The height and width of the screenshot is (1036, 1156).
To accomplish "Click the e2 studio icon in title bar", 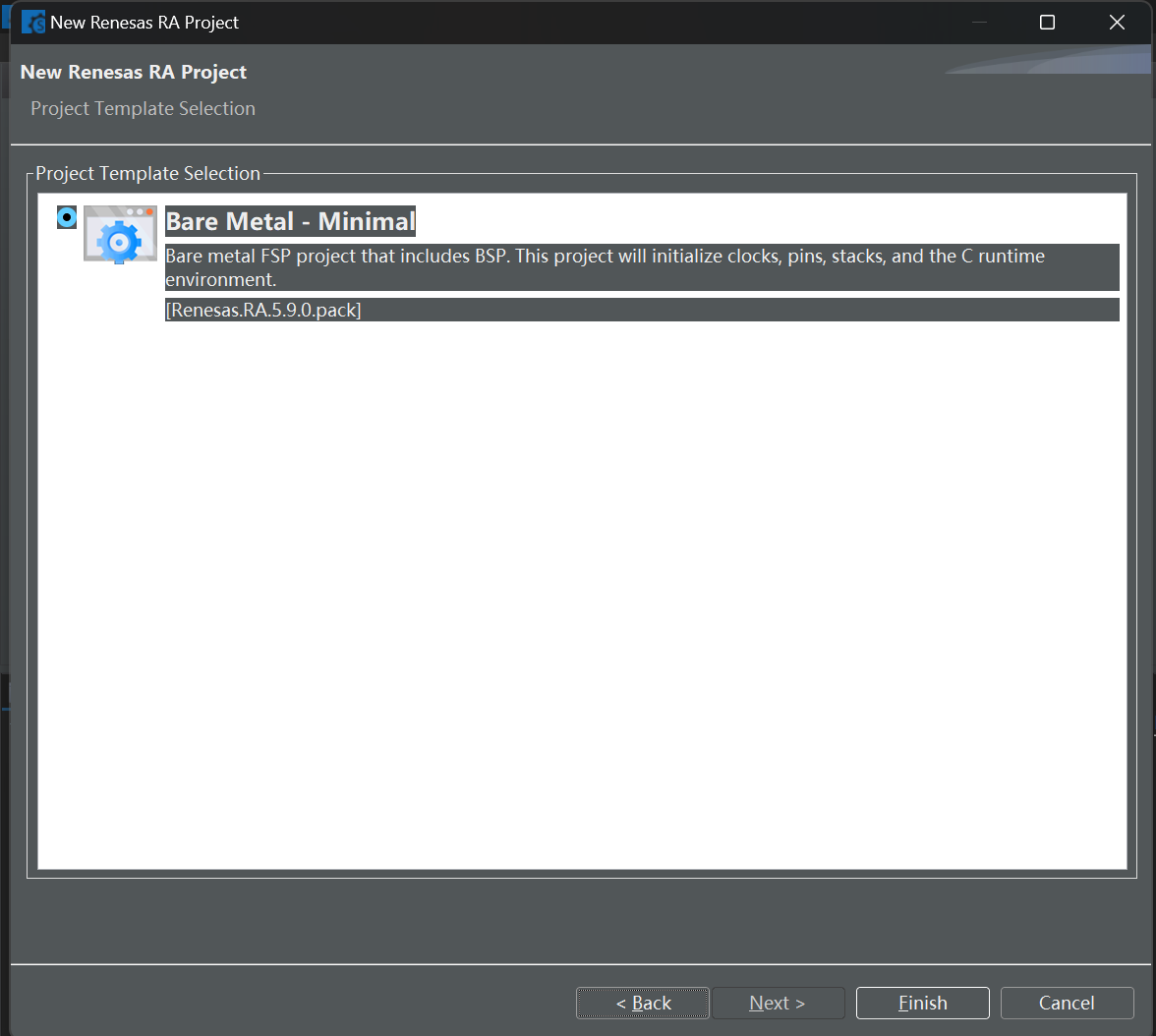I will (33, 23).
